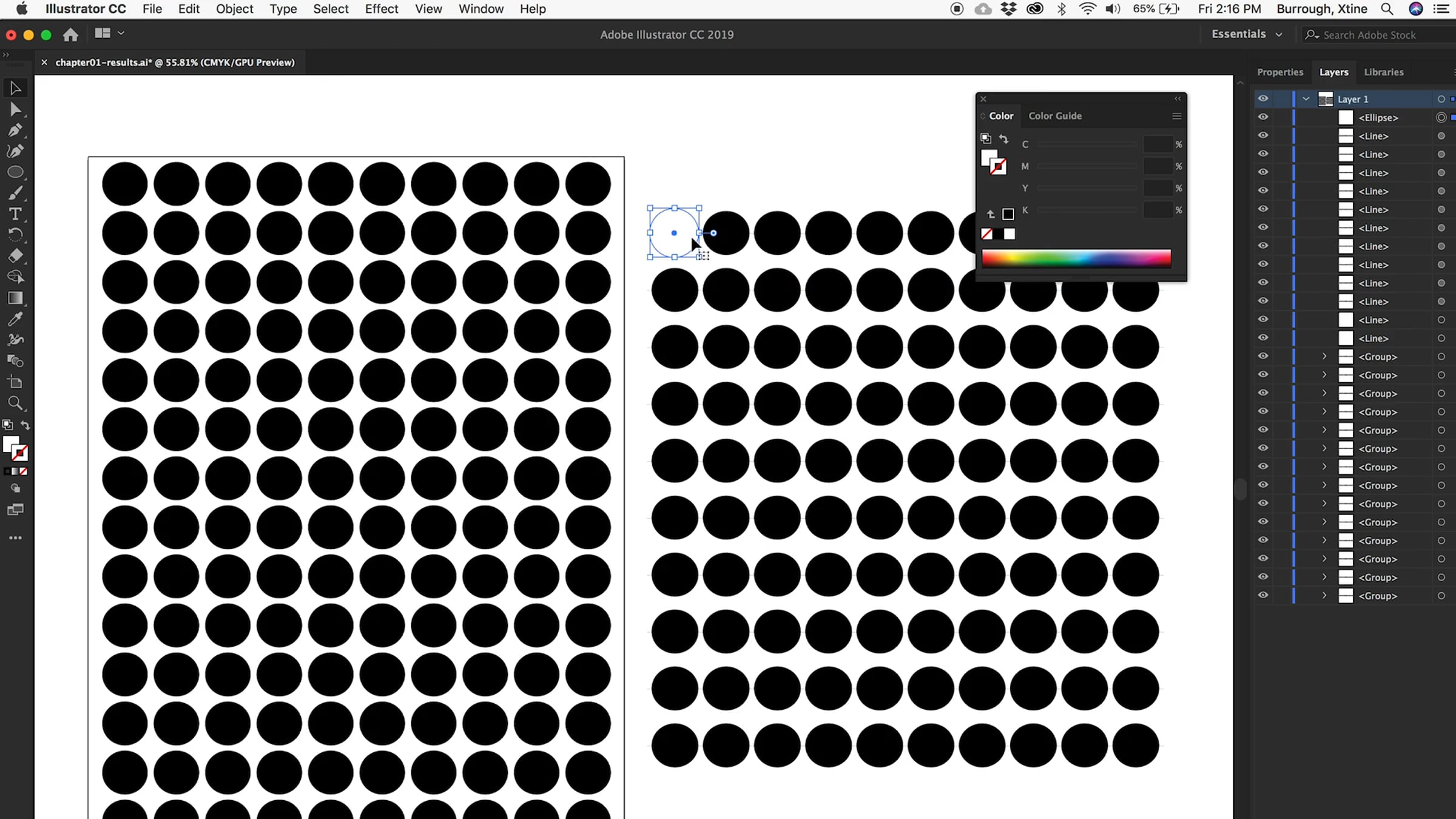Toggle visibility of Layer 1
The image size is (1456, 819).
click(x=1263, y=98)
